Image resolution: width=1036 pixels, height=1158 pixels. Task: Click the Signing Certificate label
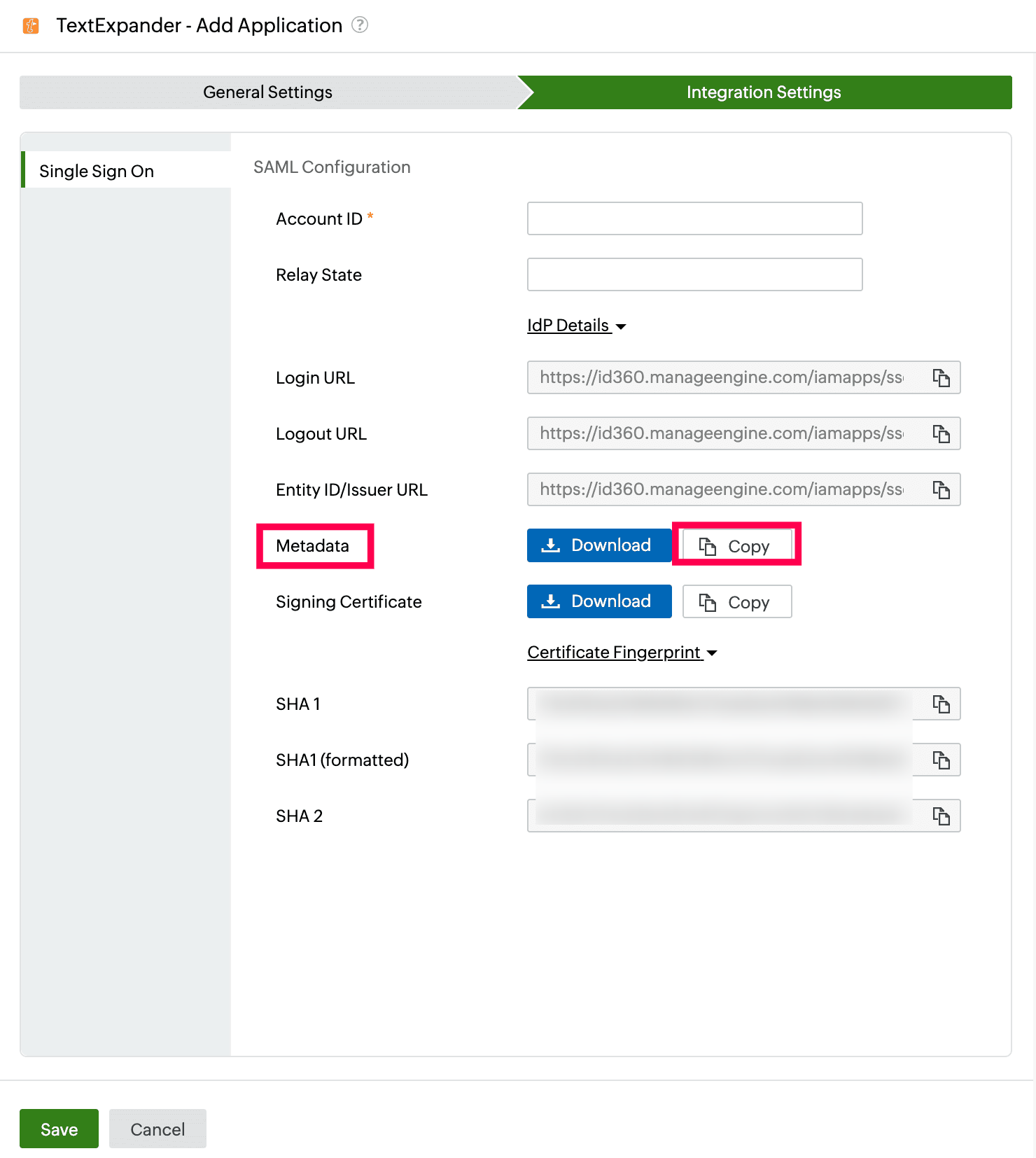click(349, 602)
